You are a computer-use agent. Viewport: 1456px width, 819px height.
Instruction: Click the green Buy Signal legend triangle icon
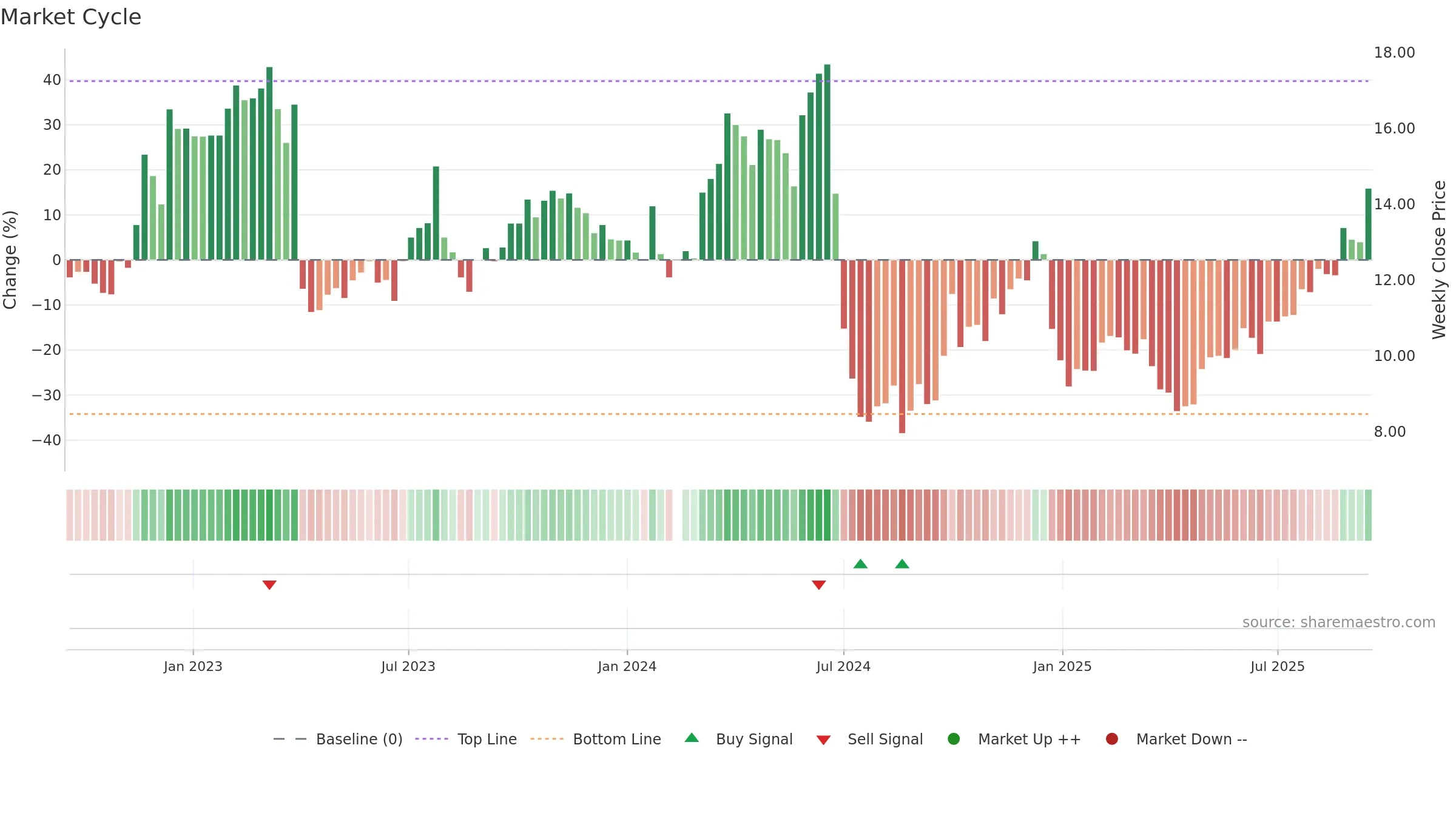coord(692,738)
